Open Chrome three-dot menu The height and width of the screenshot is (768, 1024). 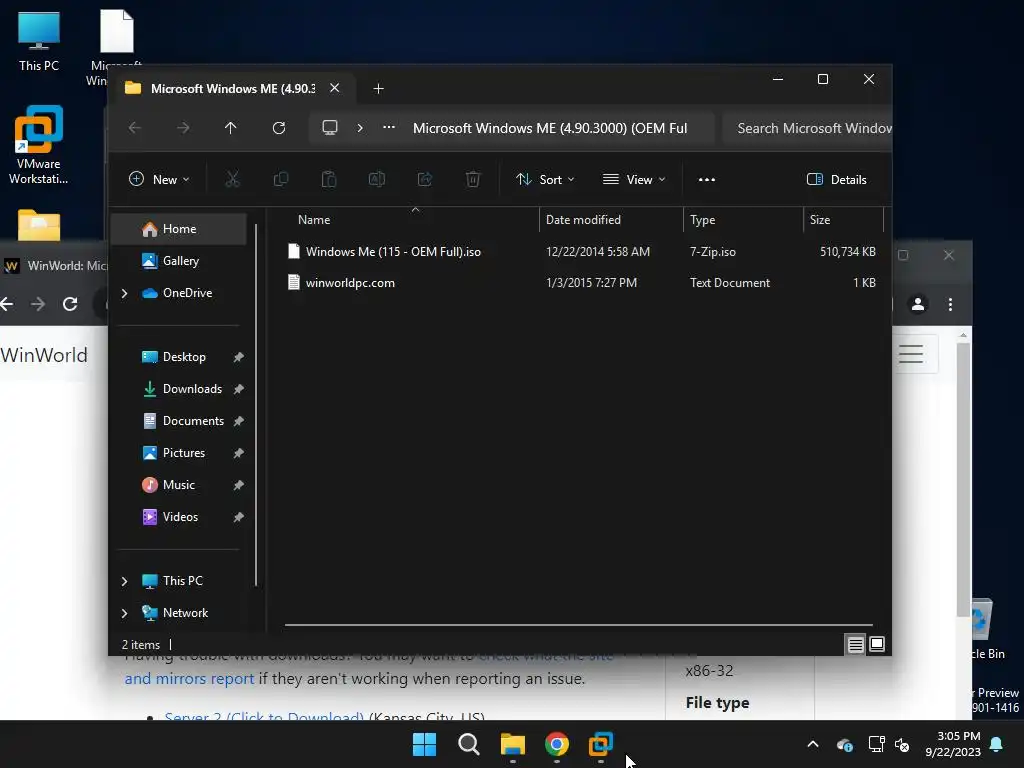[x=950, y=304]
